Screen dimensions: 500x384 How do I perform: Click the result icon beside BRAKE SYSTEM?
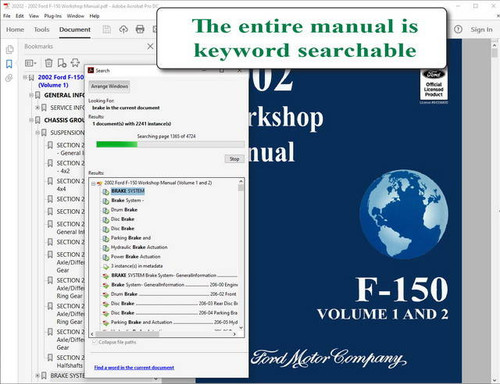click(106, 192)
